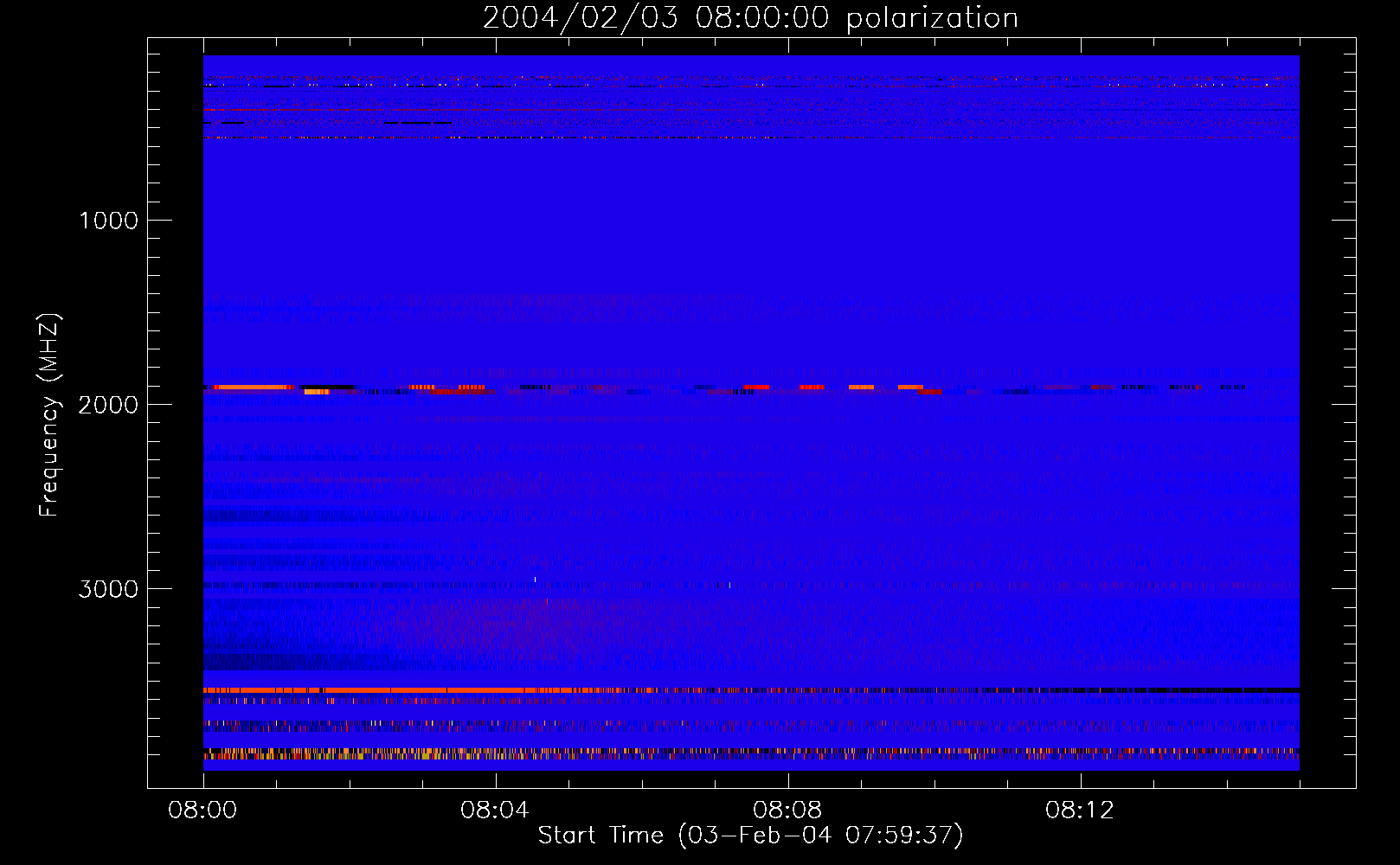Image resolution: width=1400 pixels, height=865 pixels.
Task: Click the 08:08 time tick label
Action: [x=787, y=811]
